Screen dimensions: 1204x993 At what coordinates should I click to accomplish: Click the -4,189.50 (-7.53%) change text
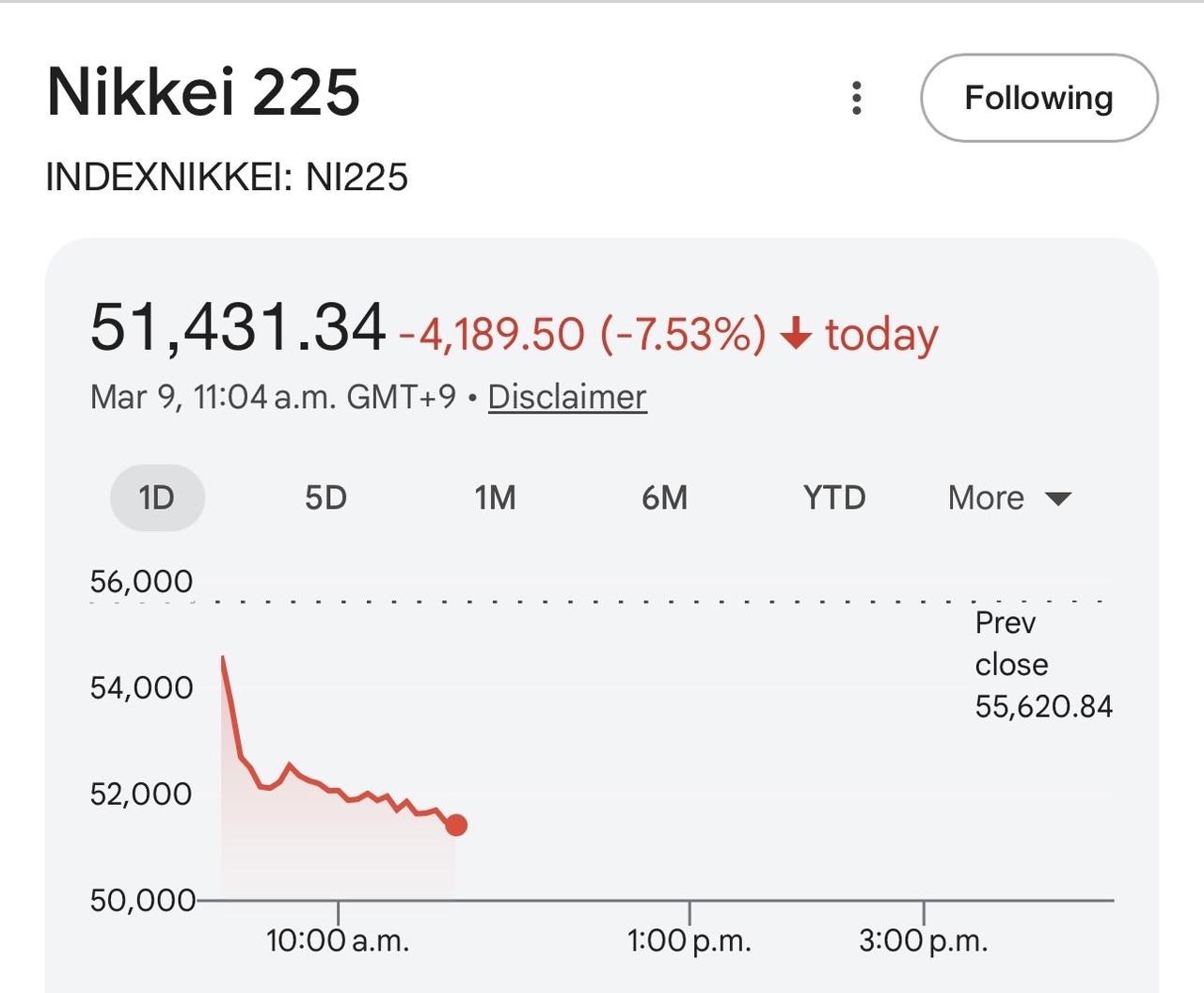(x=583, y=334)
